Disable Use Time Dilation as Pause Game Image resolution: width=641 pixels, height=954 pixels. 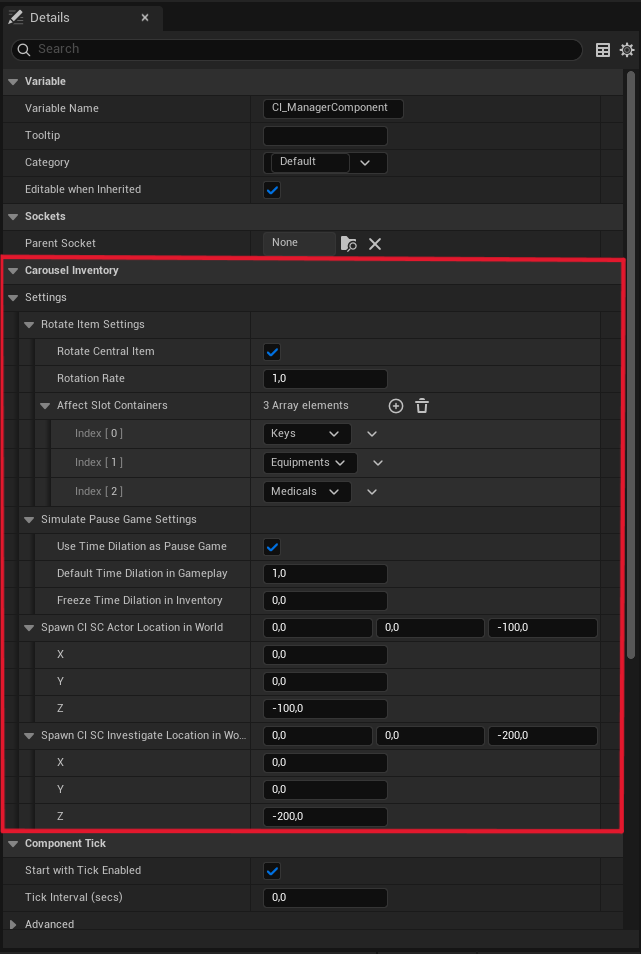pos(272,546)
